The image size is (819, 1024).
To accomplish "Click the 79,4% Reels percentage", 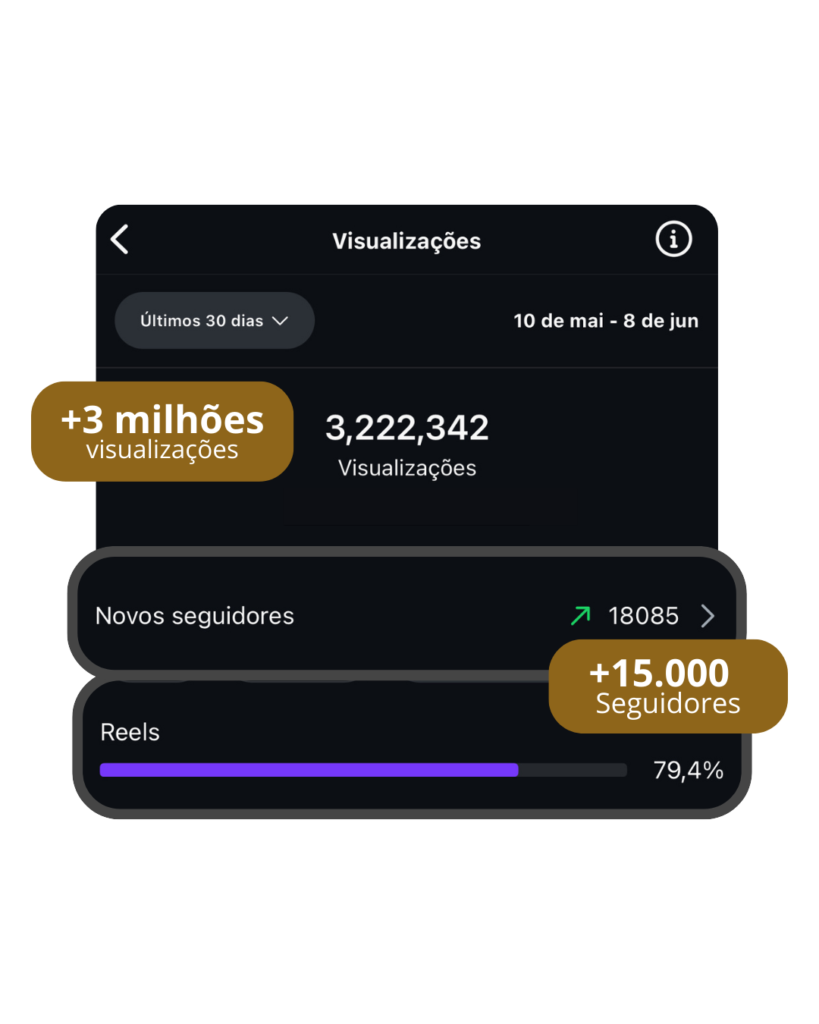I will pyautogui.click(x=688, y=770).
